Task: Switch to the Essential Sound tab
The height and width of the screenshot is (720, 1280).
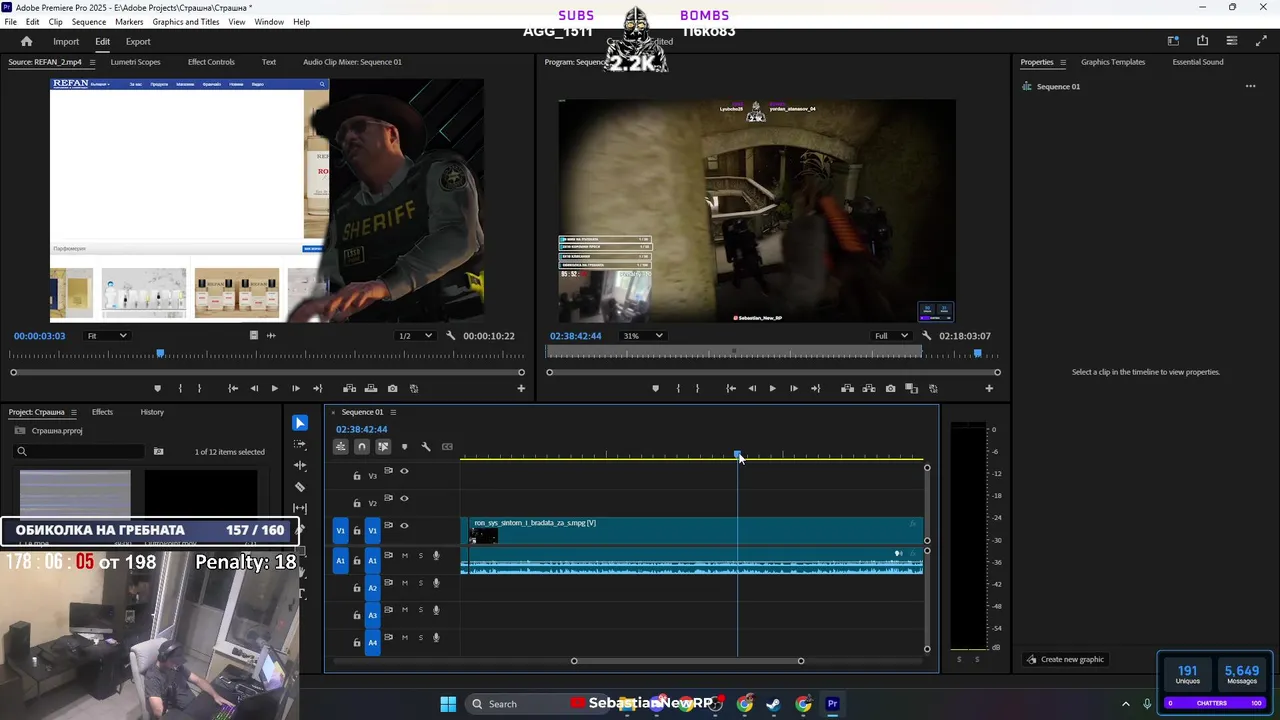Action: [x=1198, y=62]
